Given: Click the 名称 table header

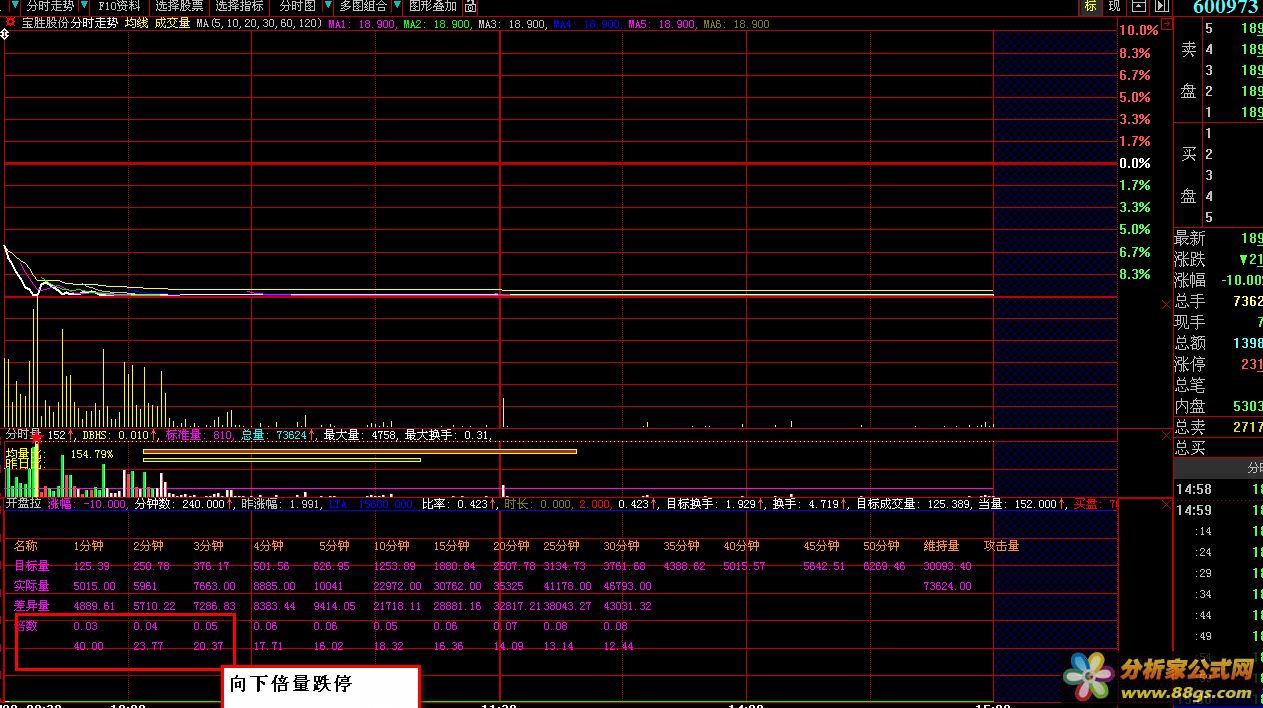Looking at the screenshot, I should [25, 546].
